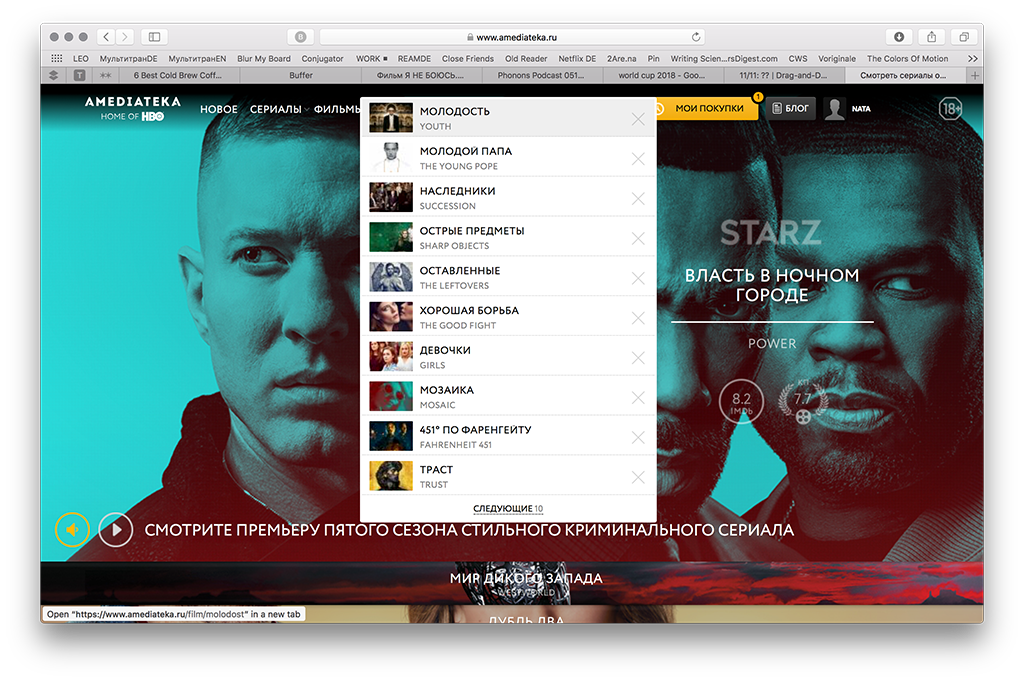Load next 10 via Следующие link
Screen dimensions: 1024x681
(508, 509)
